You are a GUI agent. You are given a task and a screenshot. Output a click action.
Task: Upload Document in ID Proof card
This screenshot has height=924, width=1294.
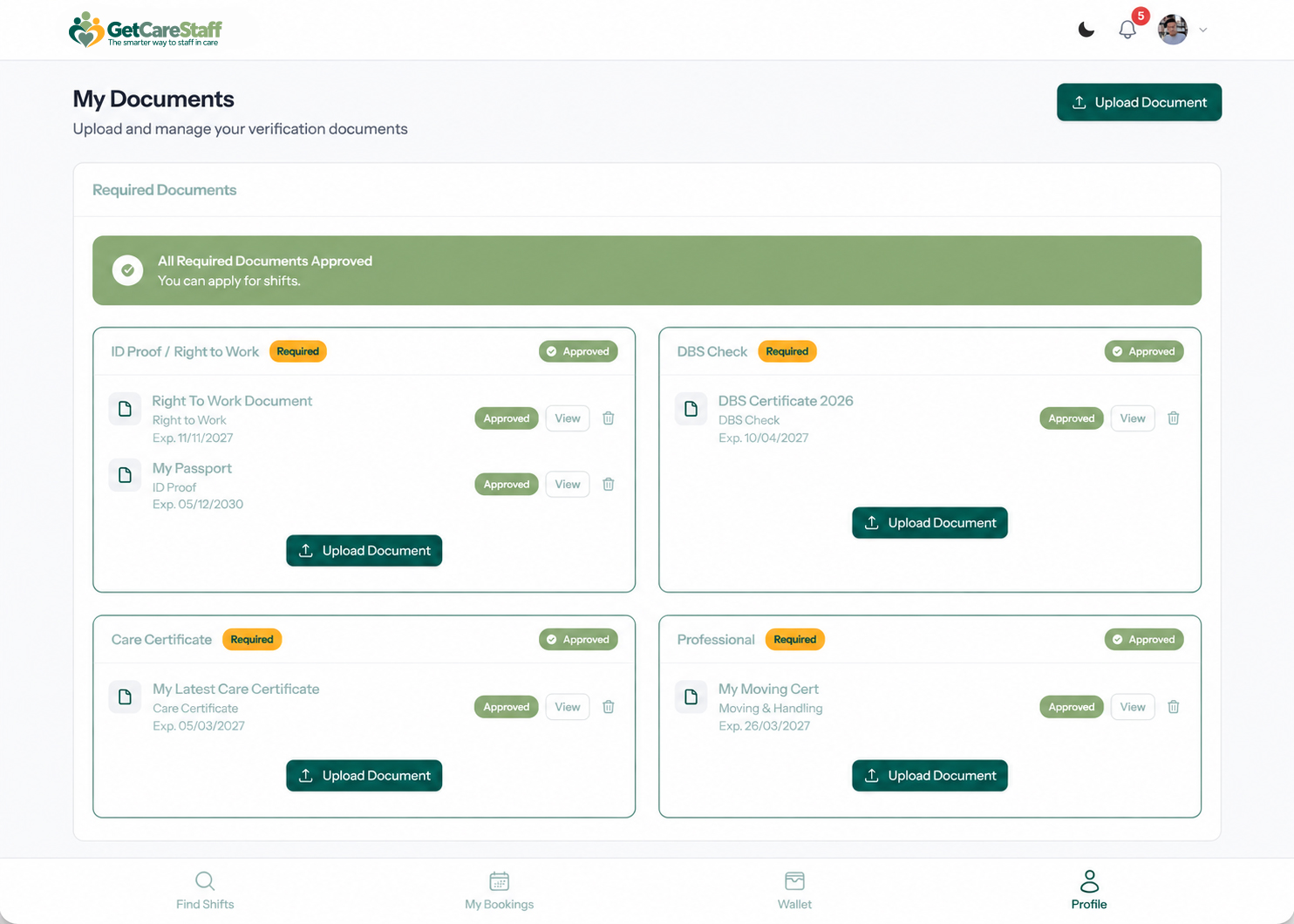(364, 551)
